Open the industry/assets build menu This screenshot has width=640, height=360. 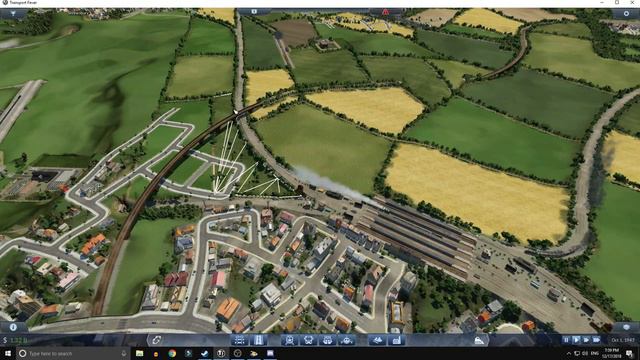tap(396, 340)
